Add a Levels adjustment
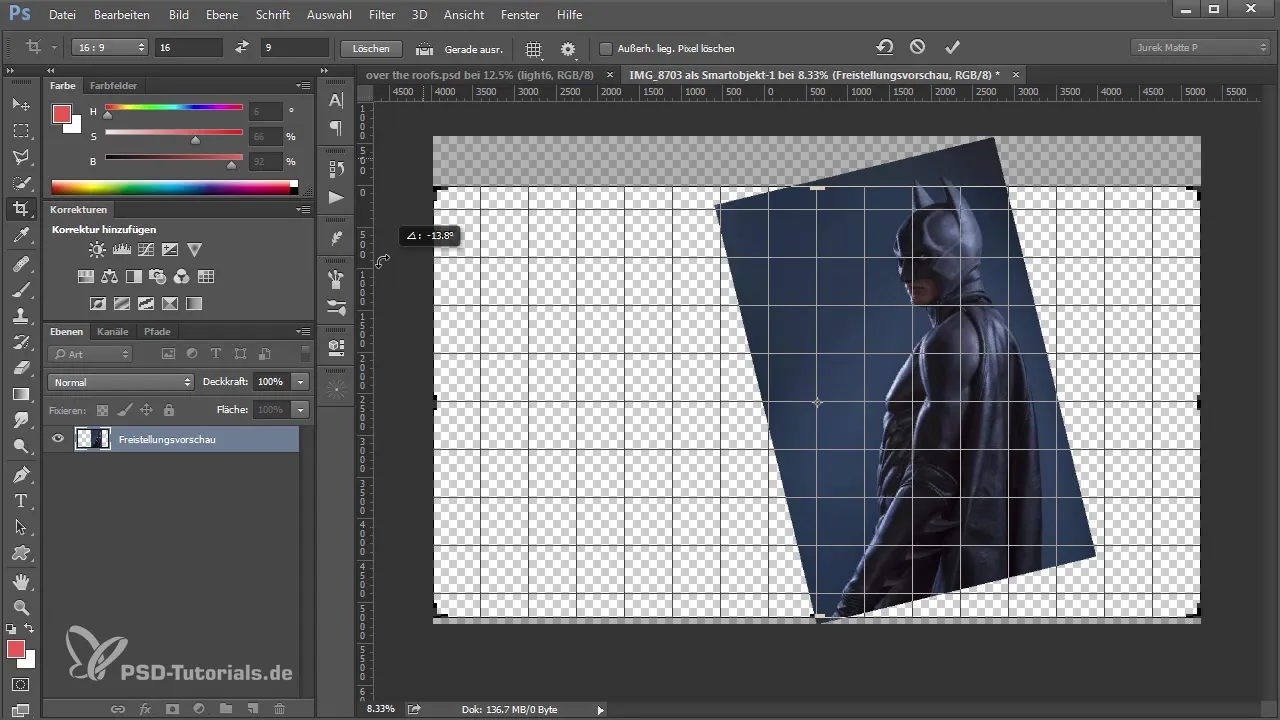 (122, 250)
